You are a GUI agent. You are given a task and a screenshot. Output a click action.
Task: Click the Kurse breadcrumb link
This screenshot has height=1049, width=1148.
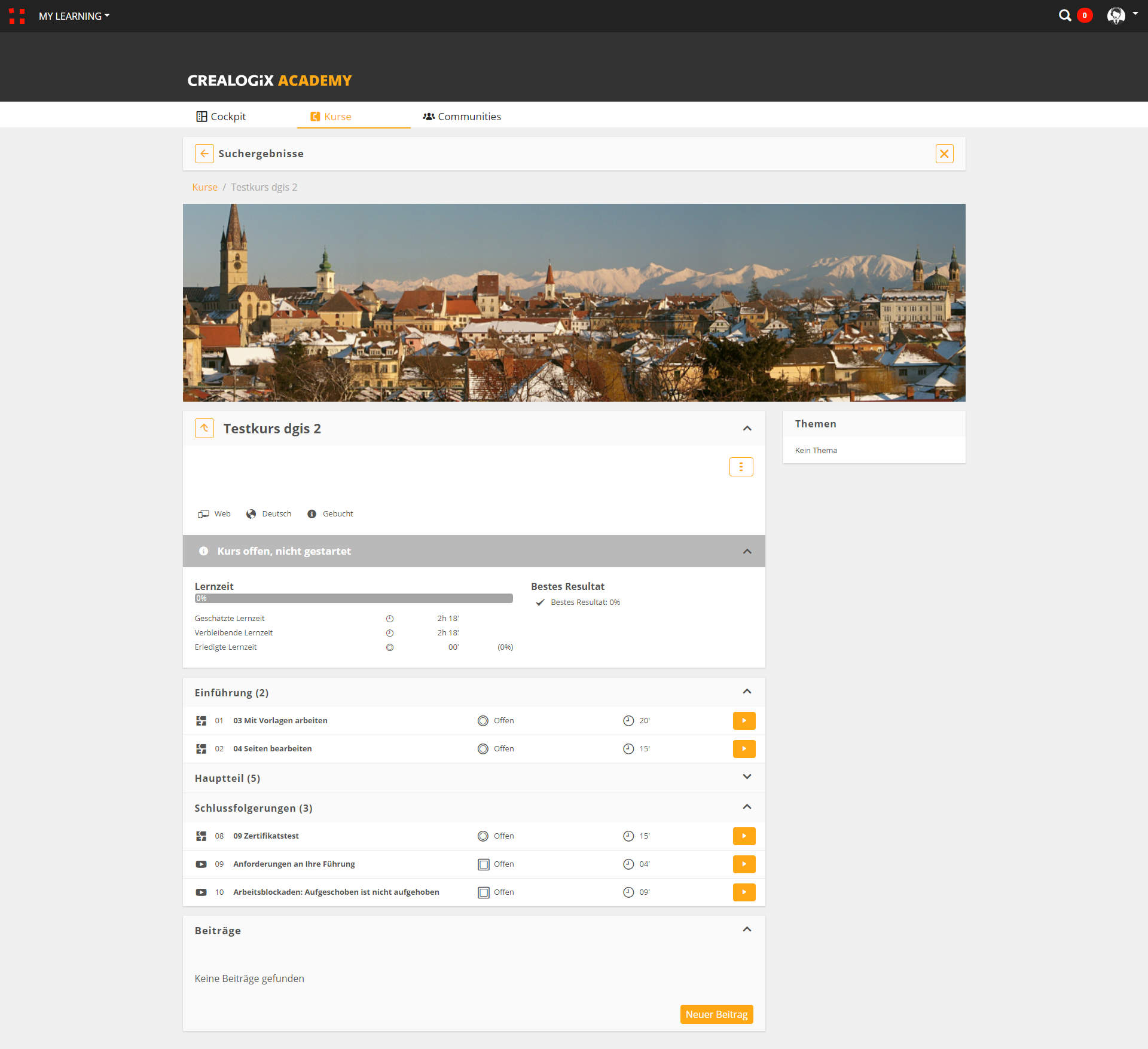(204, 187)
